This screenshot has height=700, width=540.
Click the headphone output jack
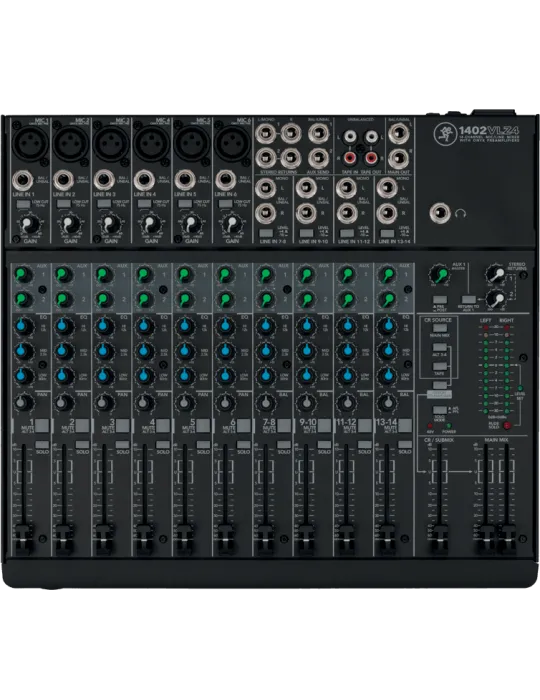click(440, 213)
